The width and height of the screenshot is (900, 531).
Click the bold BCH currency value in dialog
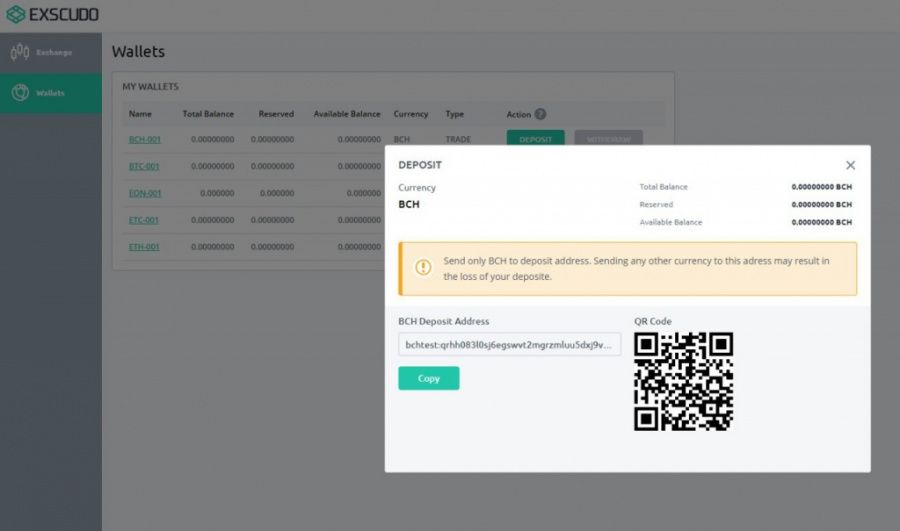(409, 204)
